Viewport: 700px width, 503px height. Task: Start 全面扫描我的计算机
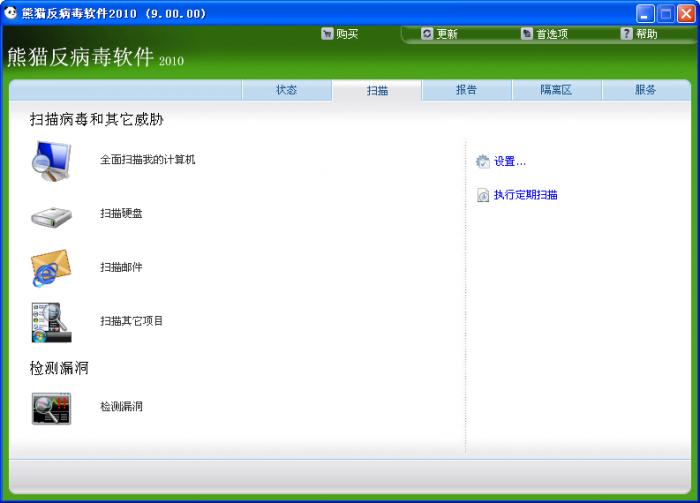[148, 160]
